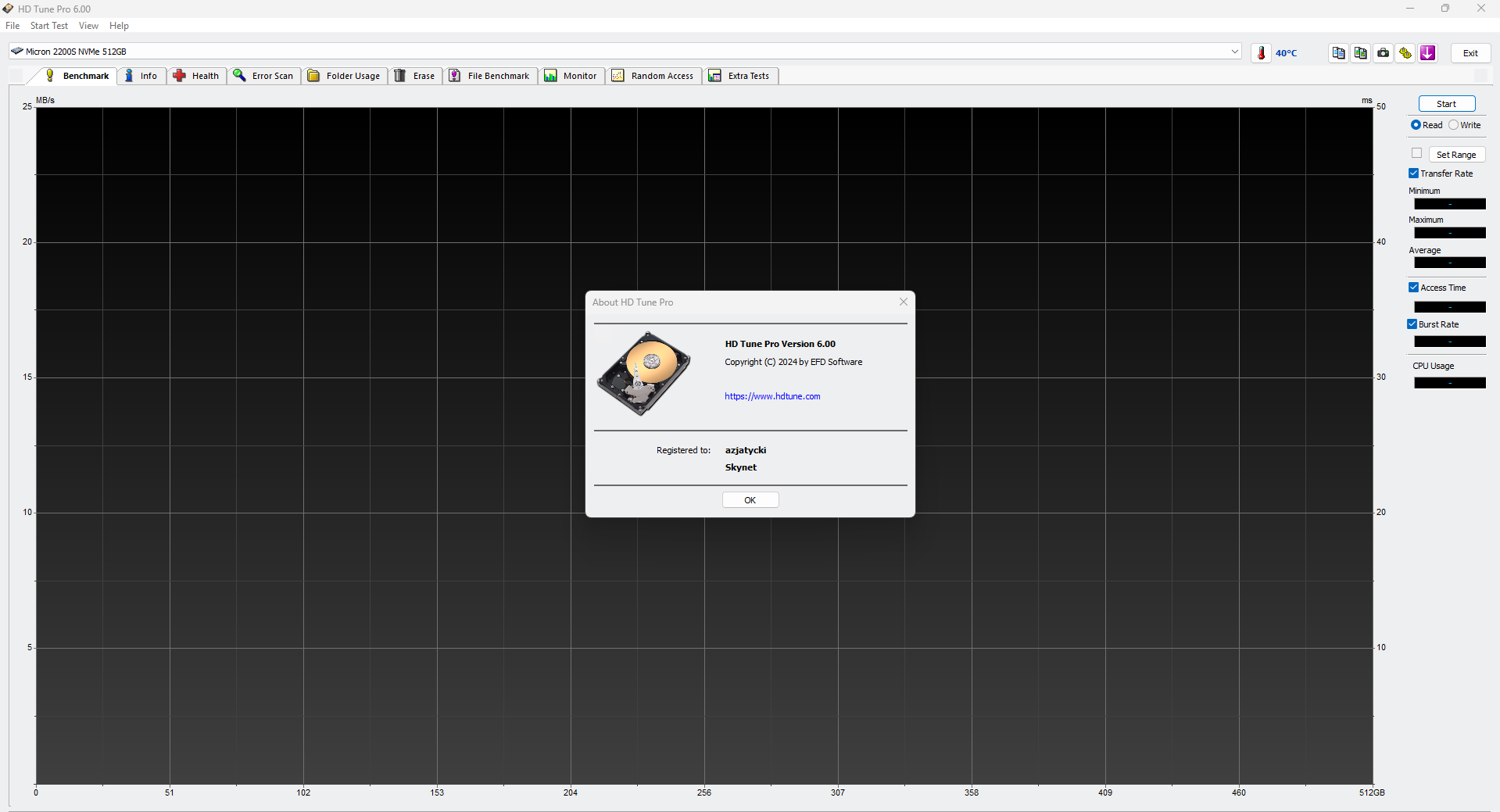Click the copy screenshot to clipboard icon
1500x812 pixels.
[x=1361, y=53]
